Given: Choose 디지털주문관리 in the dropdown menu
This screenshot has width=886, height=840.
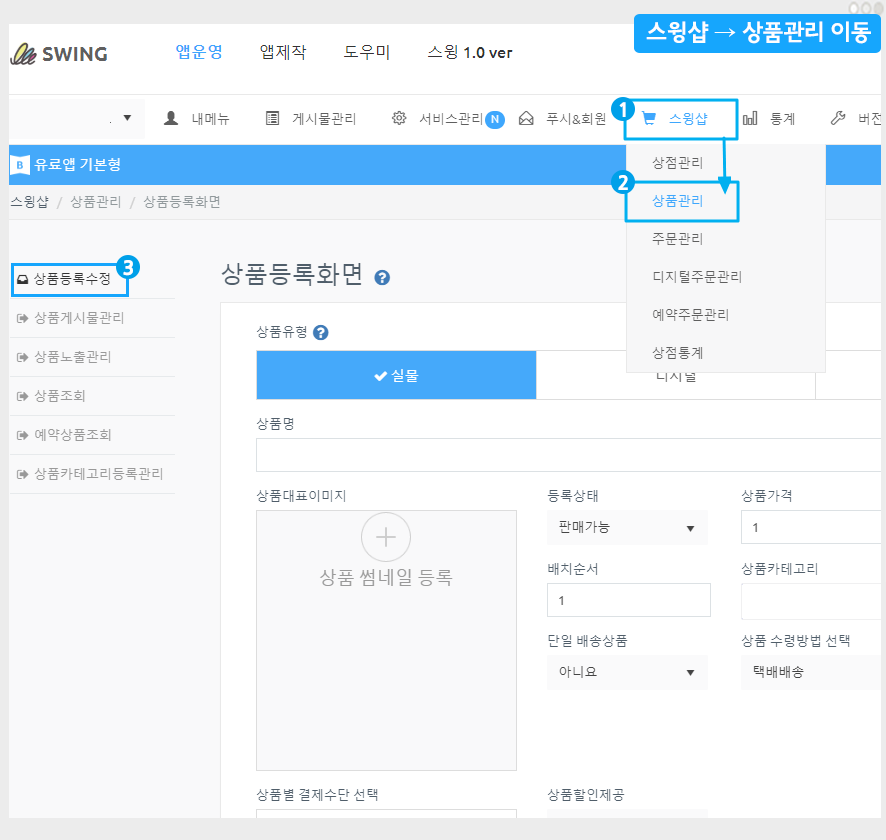Looking at the screenshot, I should [696, 277].
